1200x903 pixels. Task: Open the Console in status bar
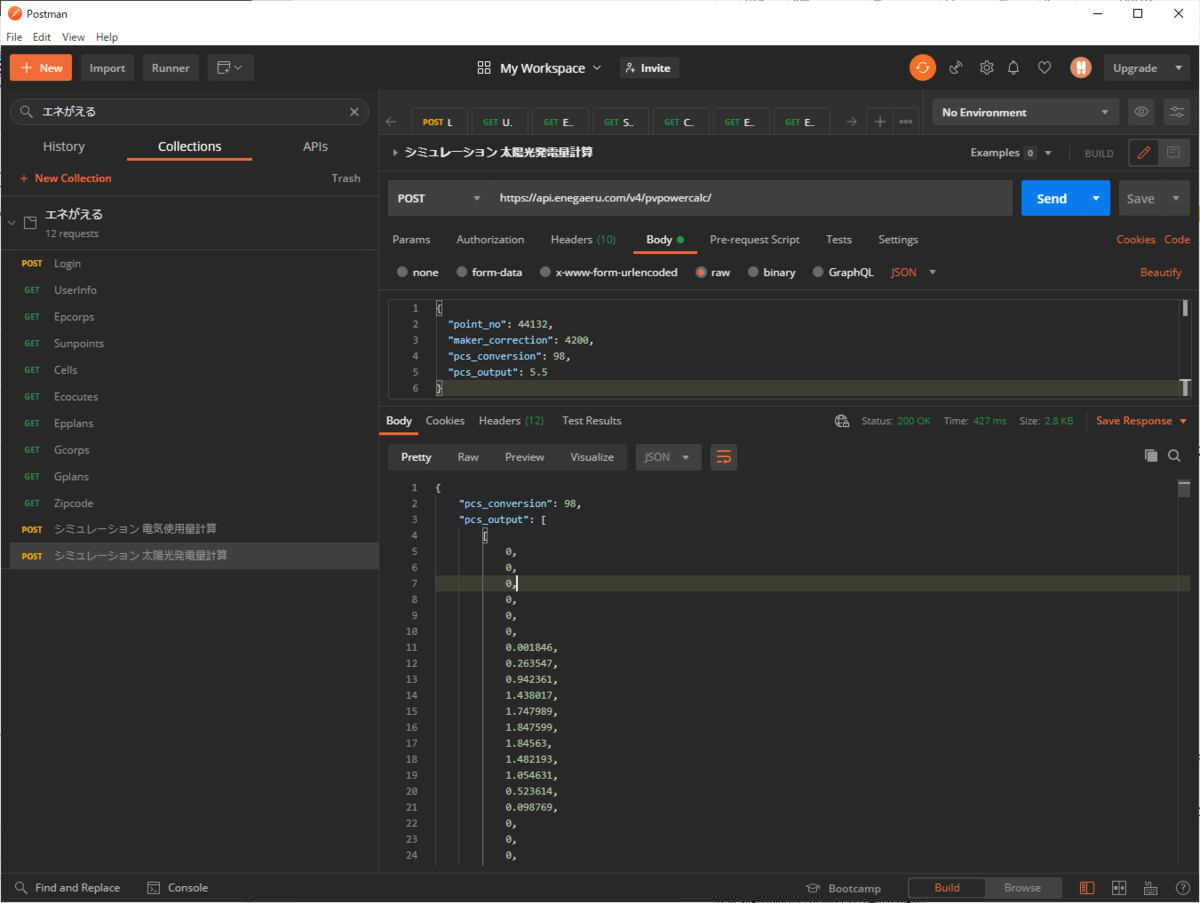tap(178, 888)
